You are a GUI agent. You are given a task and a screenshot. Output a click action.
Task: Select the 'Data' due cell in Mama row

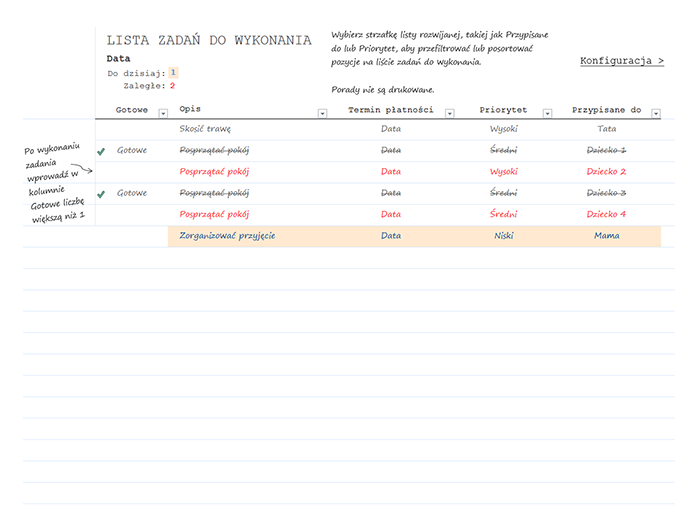point(391,235)
